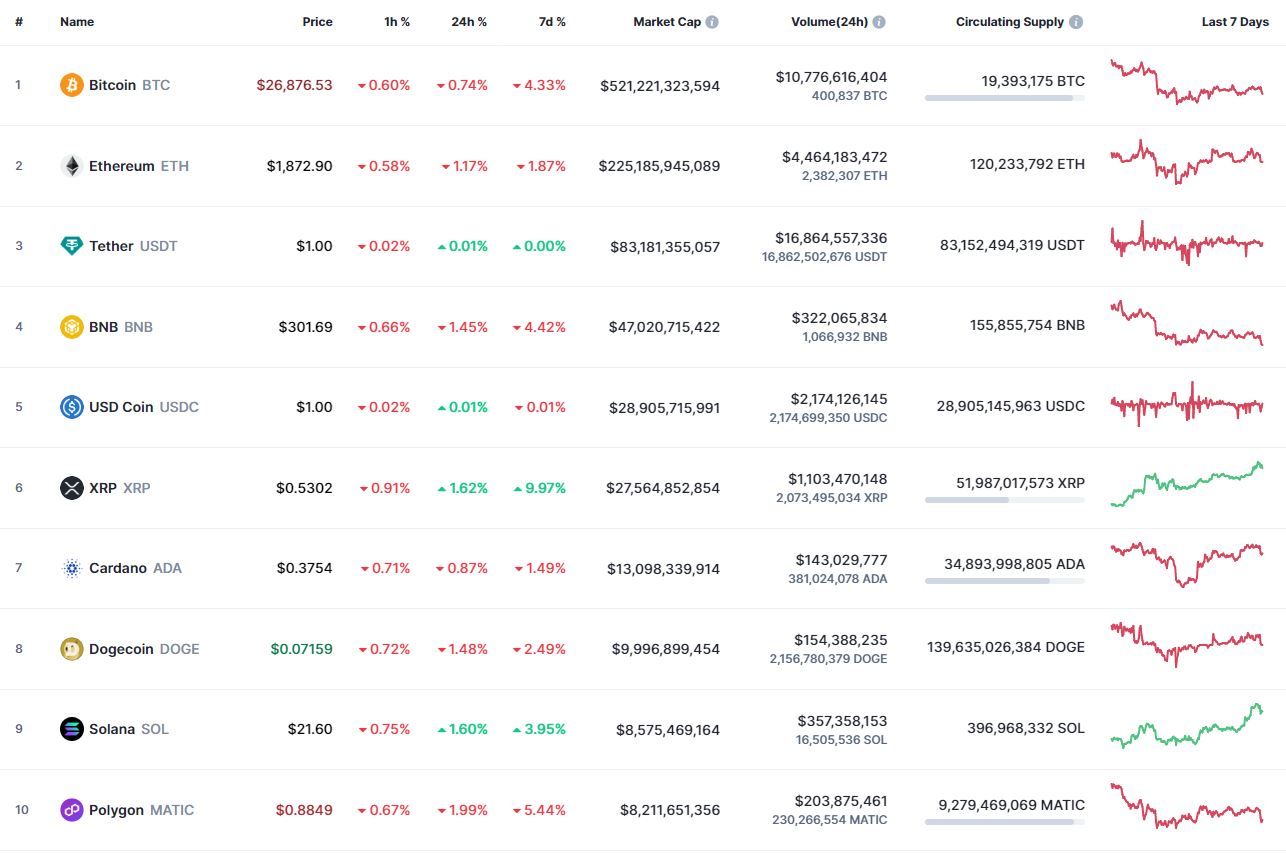Click the Tether logo icon
Viewport: 1286px width, 853px height.
click(71, 246)
